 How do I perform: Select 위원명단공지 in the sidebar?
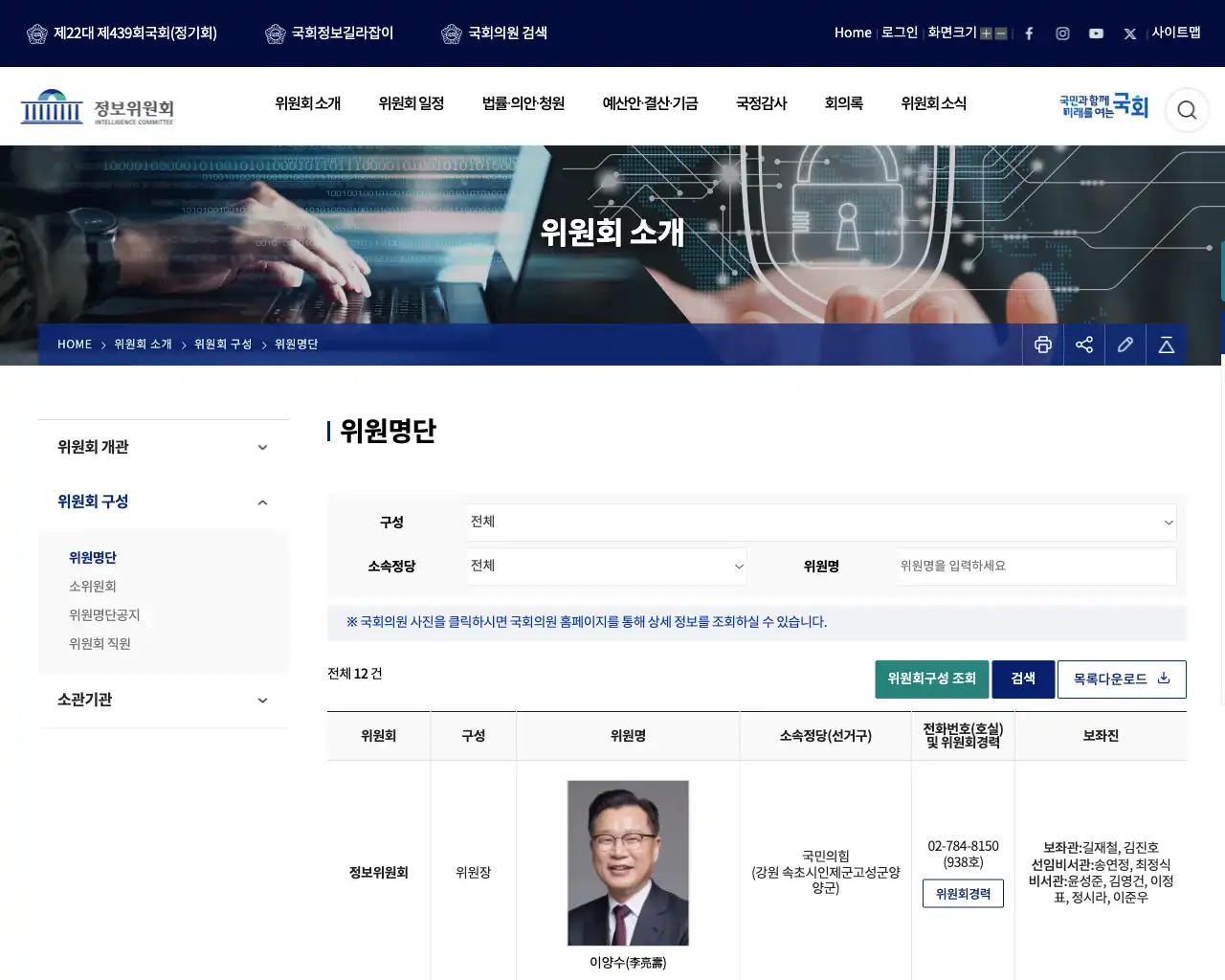(104, 614)
